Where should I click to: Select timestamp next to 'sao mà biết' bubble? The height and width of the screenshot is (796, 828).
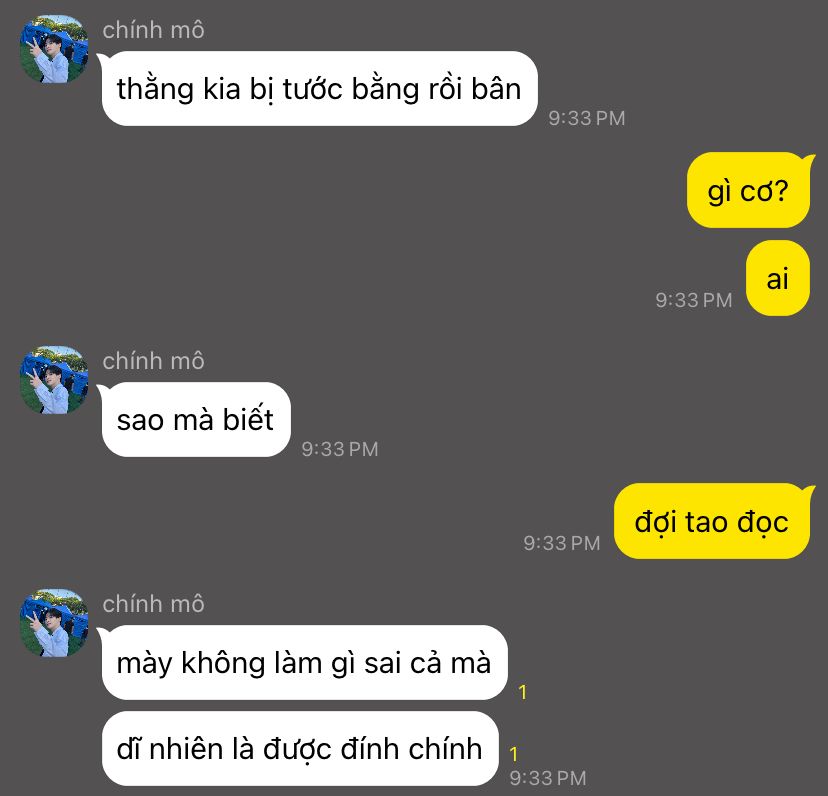pyautogui.click(x=340, y=449)
